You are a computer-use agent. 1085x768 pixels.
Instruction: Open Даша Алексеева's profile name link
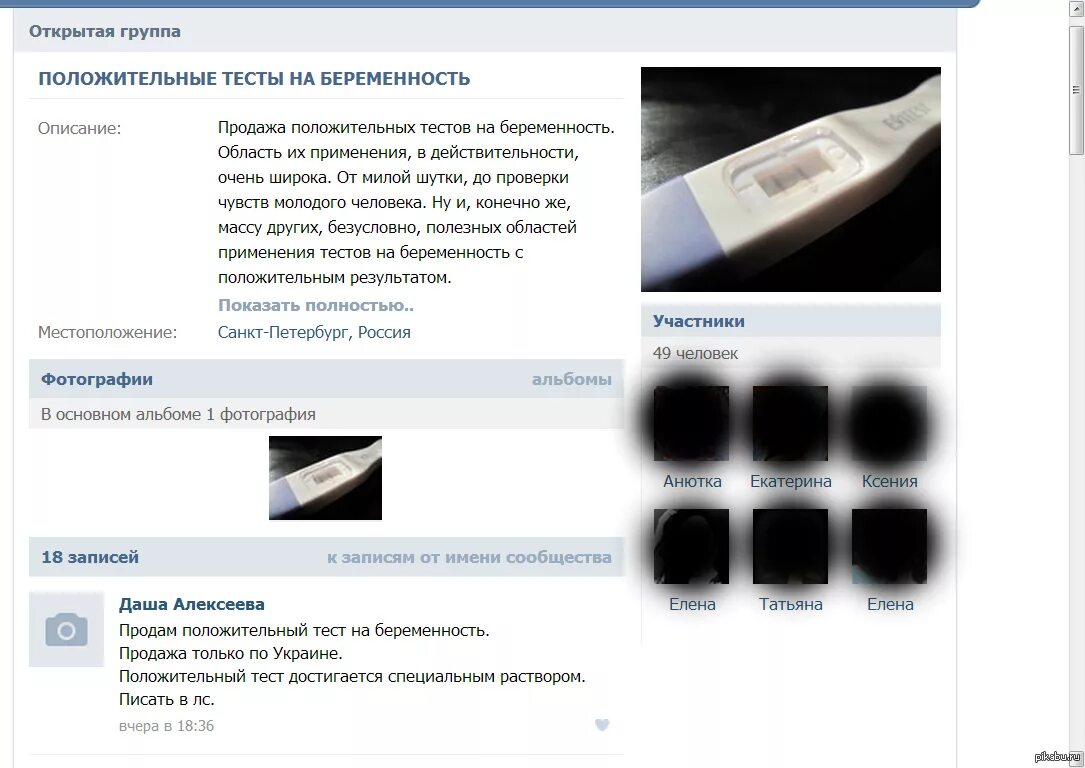[192, 604]
